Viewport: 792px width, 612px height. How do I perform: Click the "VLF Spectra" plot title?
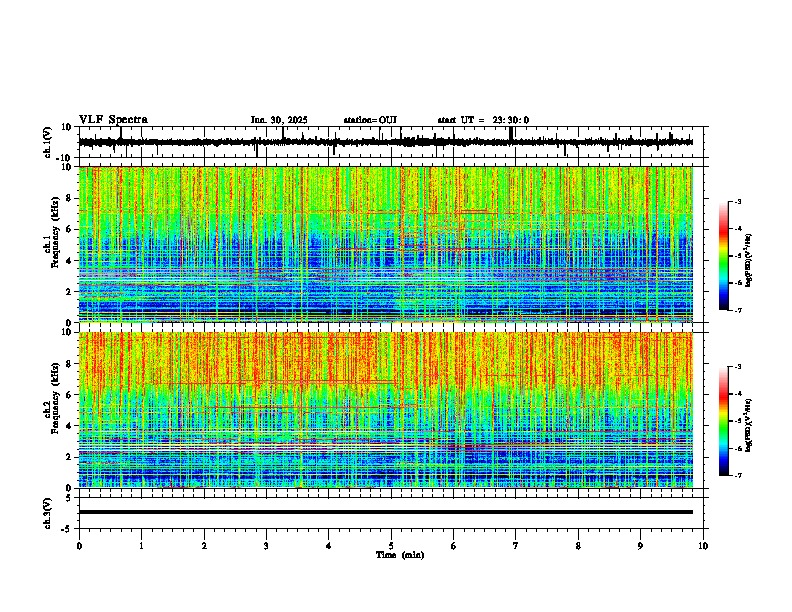(113, 119)
